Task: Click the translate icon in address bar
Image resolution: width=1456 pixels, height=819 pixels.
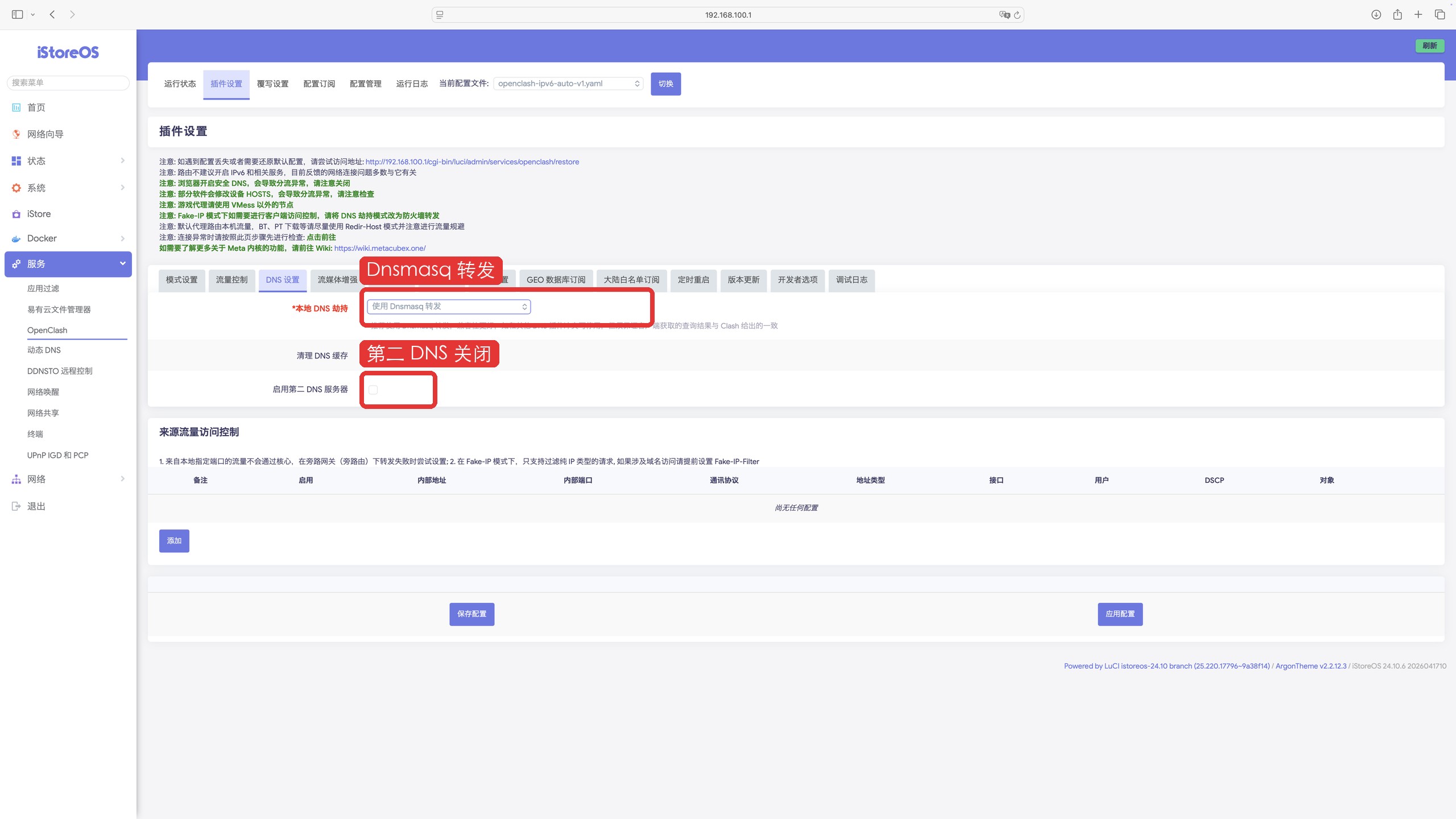Action: click(1004, 15)
